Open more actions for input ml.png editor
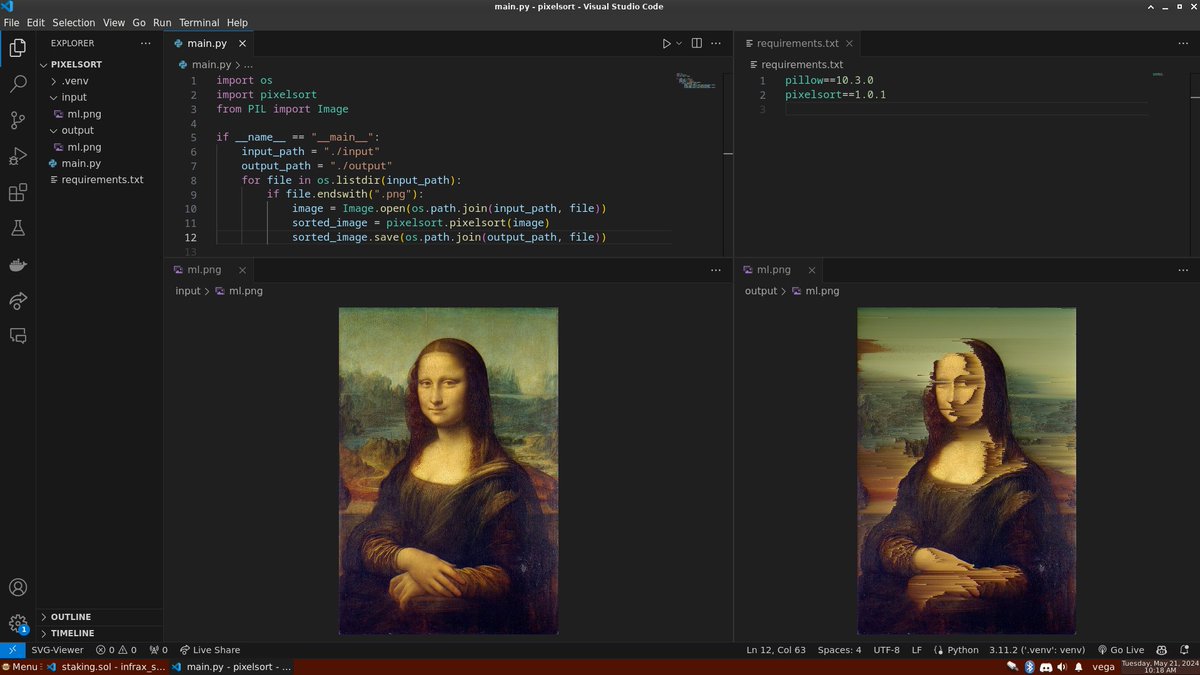The image size is (1200, 675). click(x=716, y=270)
